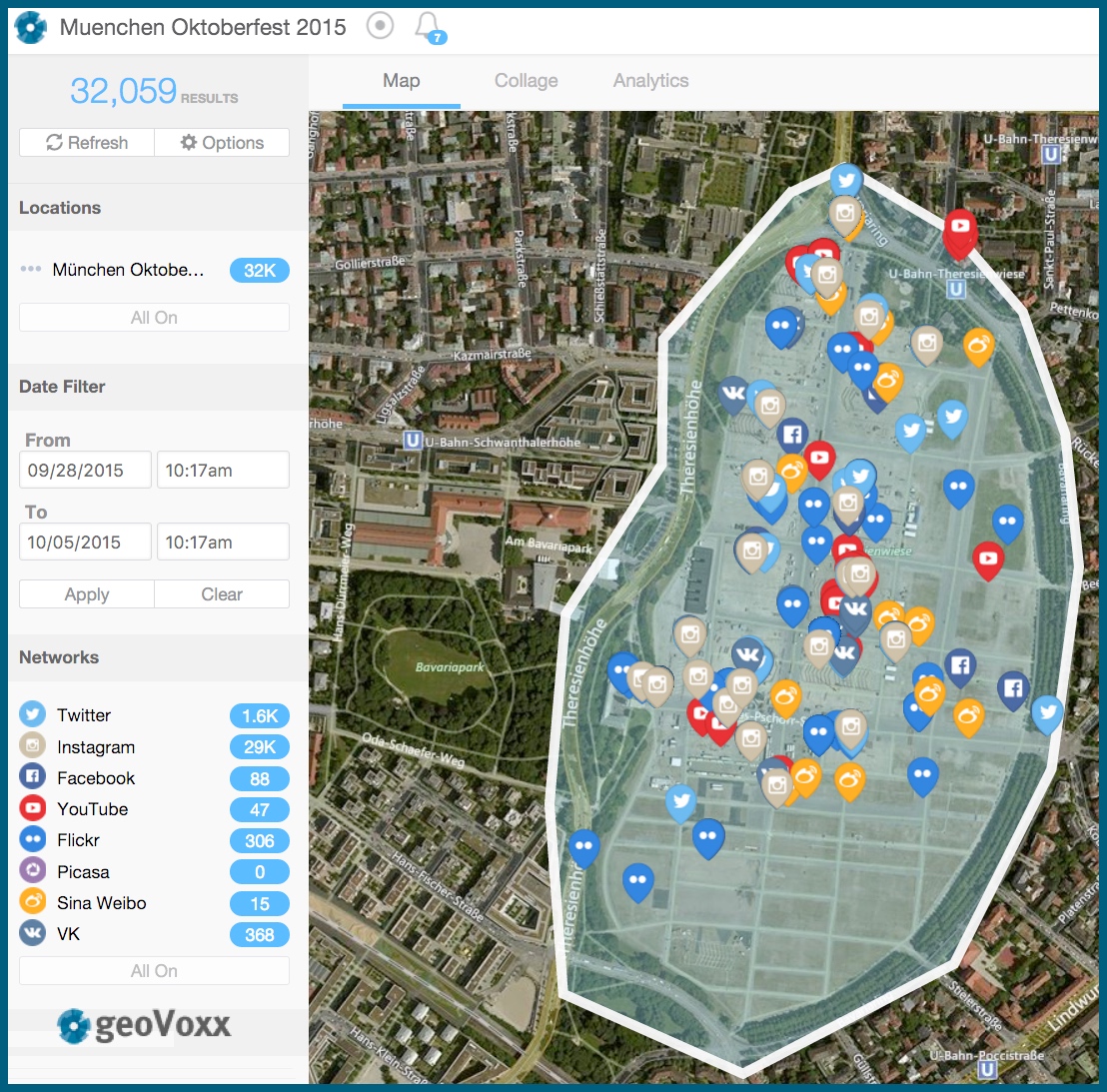Screen dimensions: 1107x1092
Task: Select the southernmost Flickr map marker
Action: tap(638, 881)
